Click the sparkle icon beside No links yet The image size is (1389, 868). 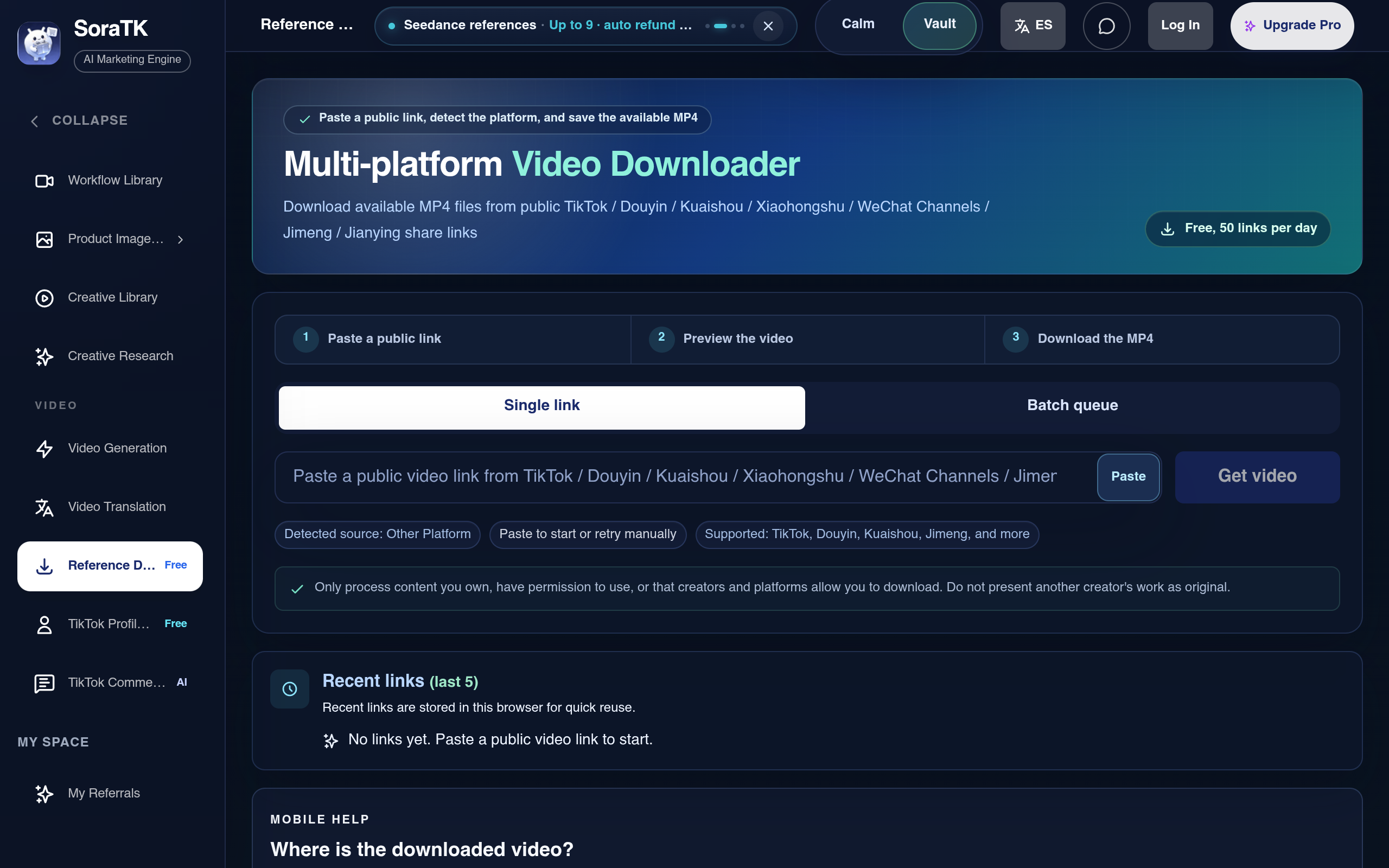click(x=330, y=741)
